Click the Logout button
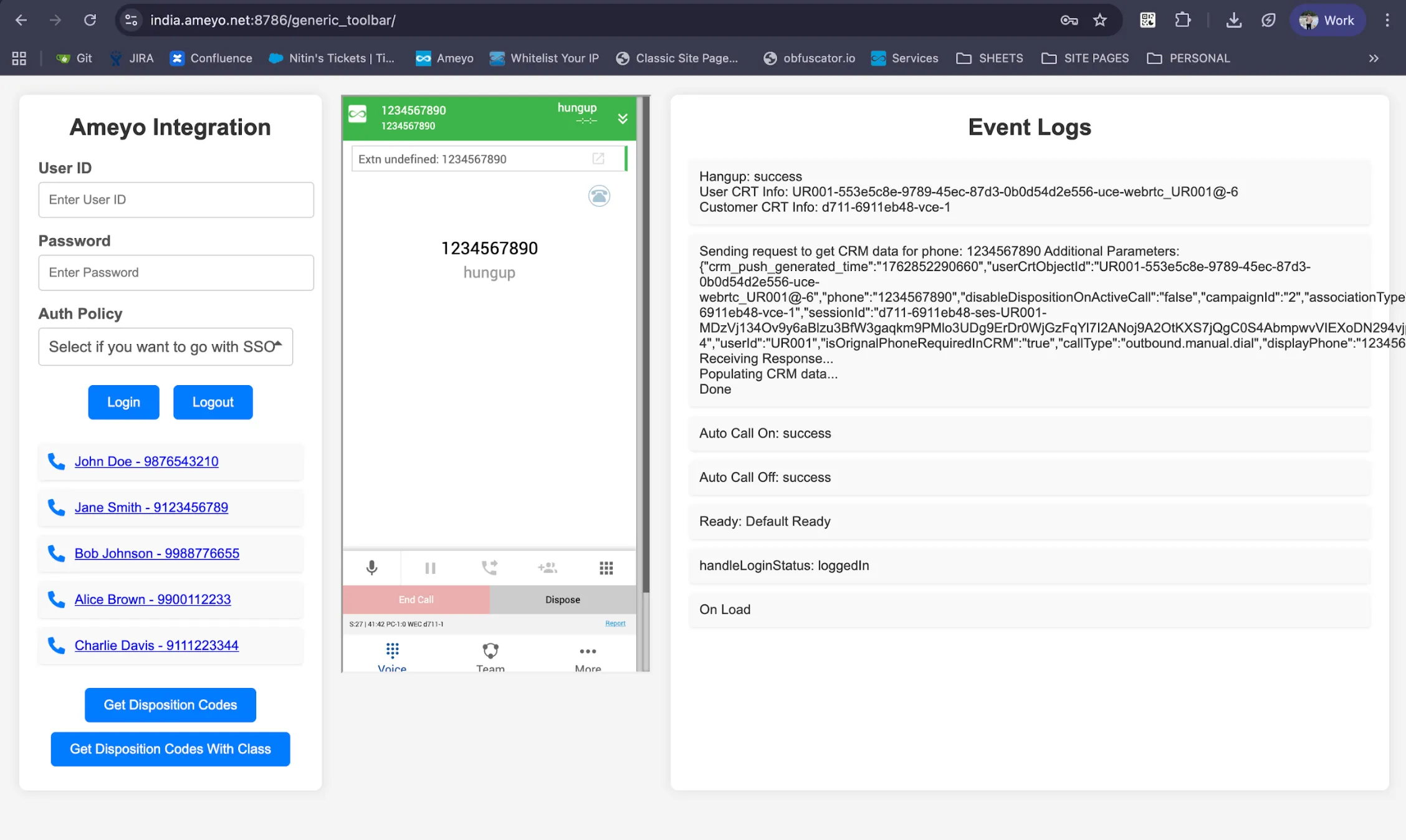This screenshot has height=840, width=1406. tap(213, 402)
